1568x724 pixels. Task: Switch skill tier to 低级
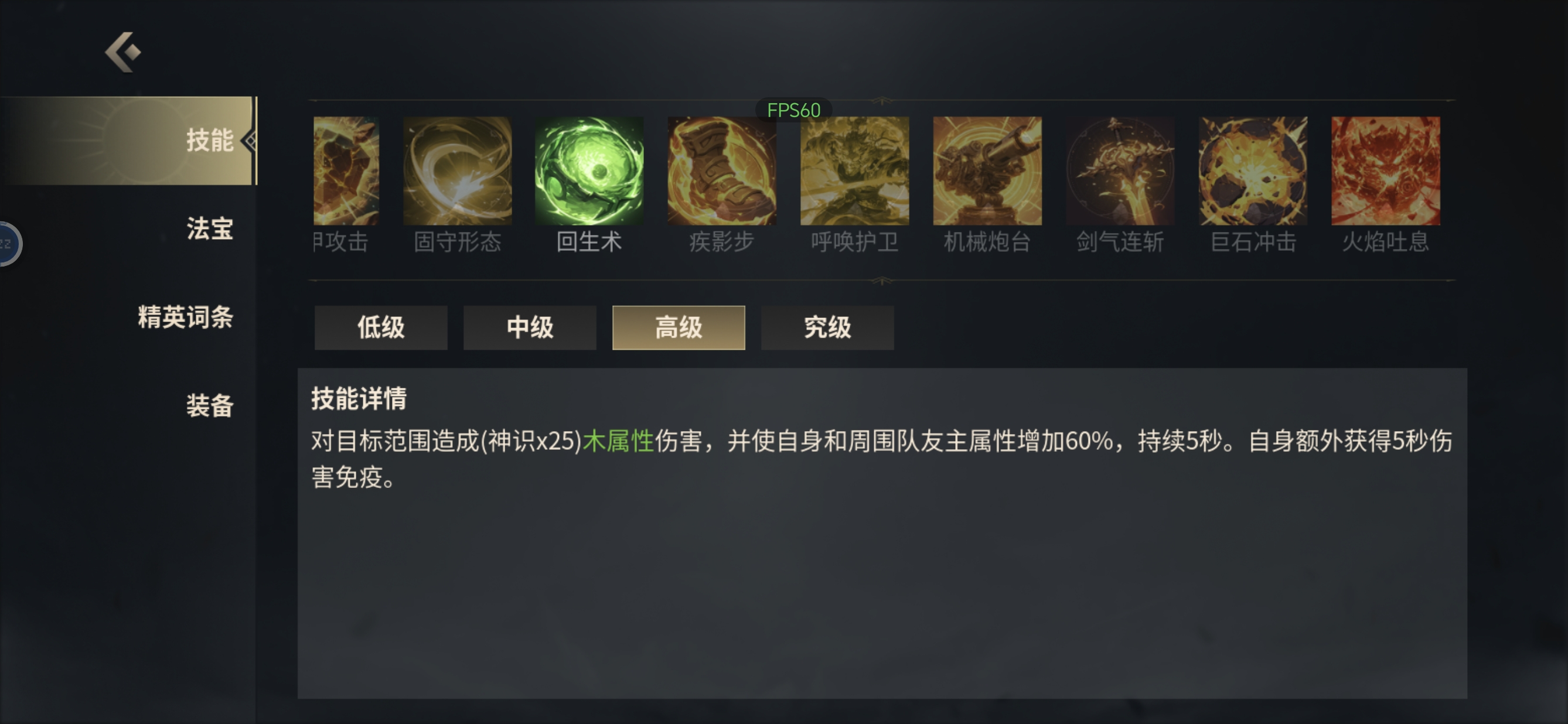381,327
